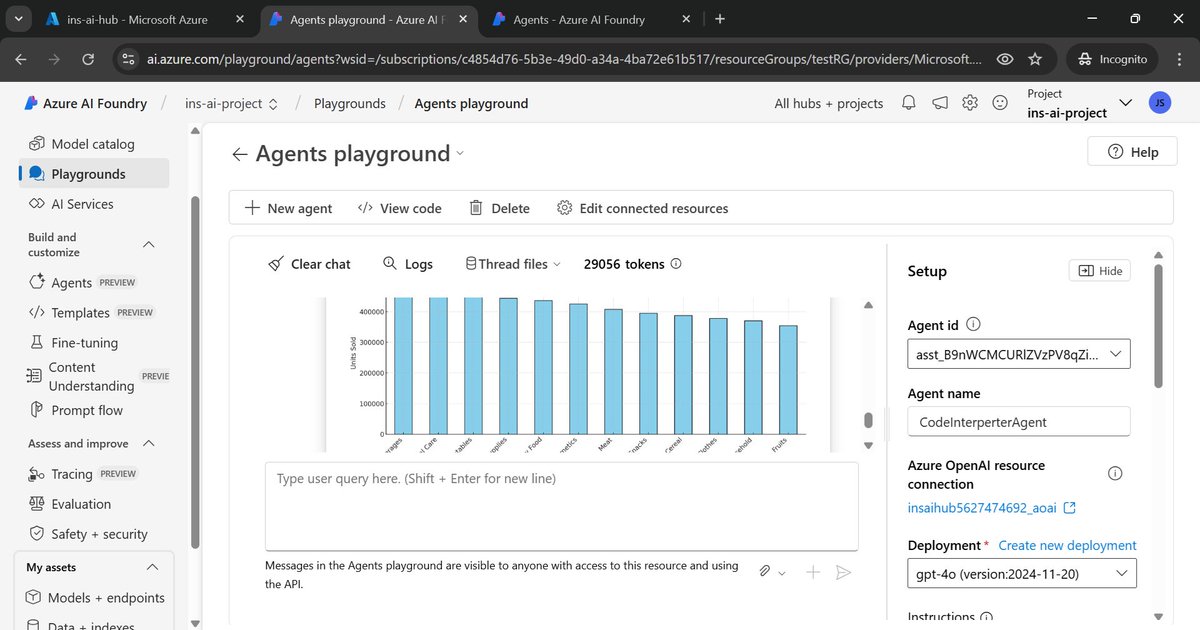Click Create new deployment link

[1067, 545]
